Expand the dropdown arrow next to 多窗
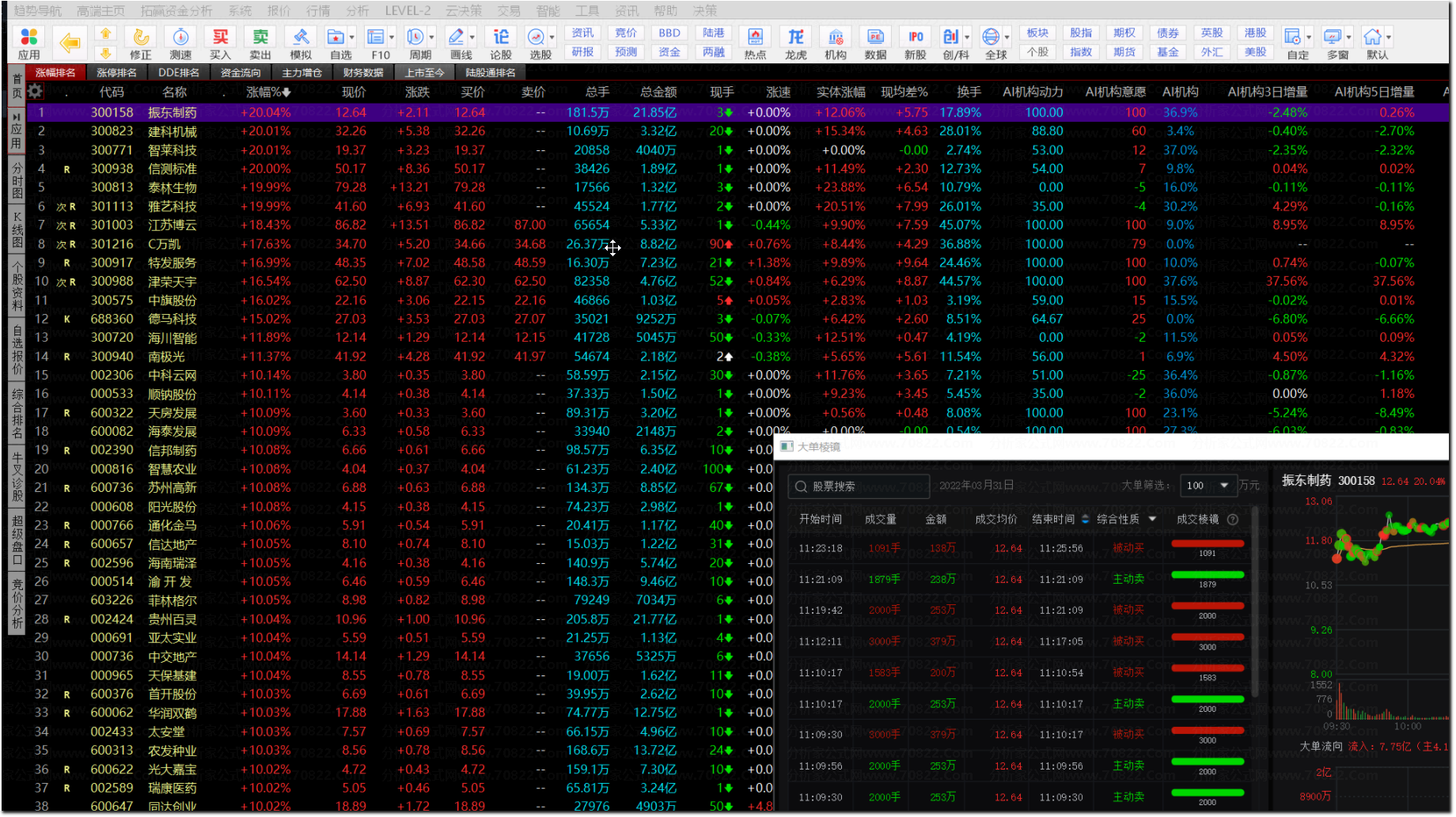Viewport: 1456px width, 817px height. 1349,37
